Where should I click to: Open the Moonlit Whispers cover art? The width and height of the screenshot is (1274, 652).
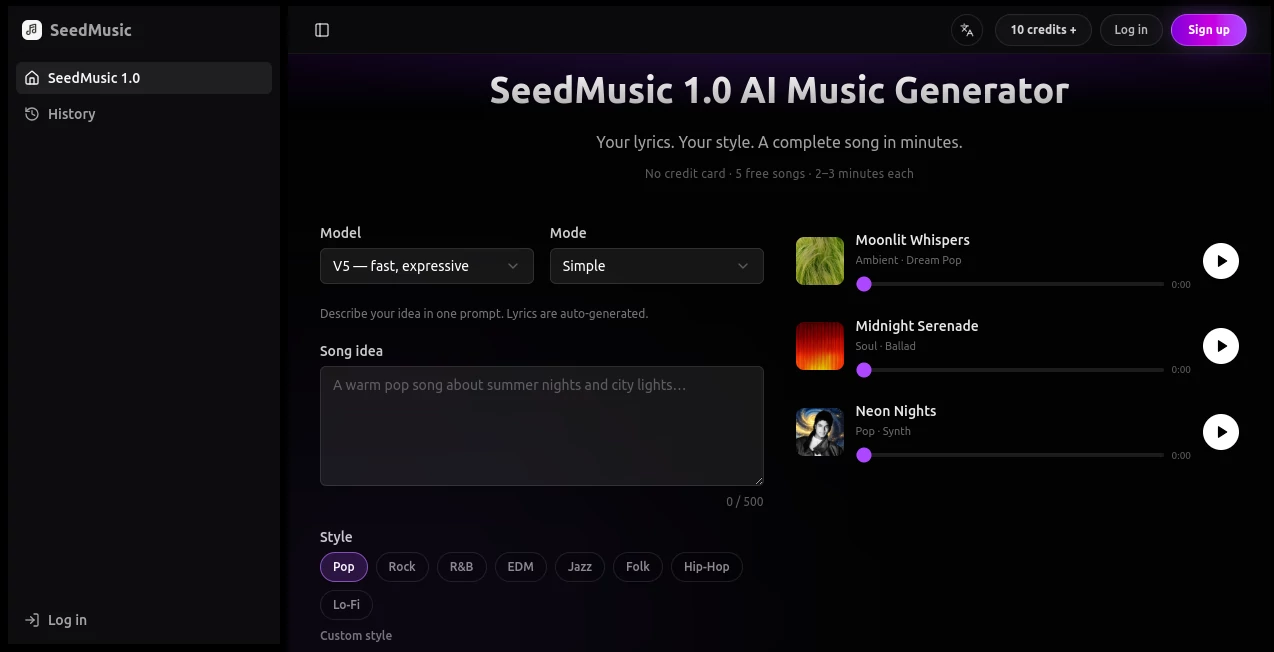(820, 261)
